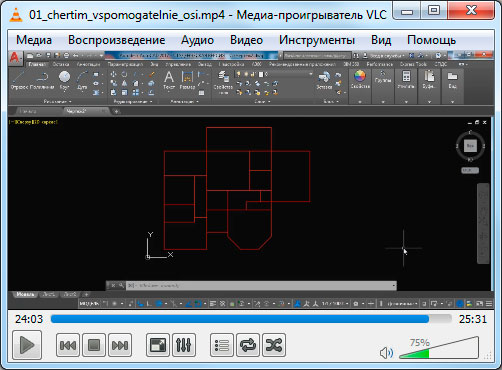502x370 pixels.
Task: Select the Размер dimension tool in the video
Action: coord(187,80)
